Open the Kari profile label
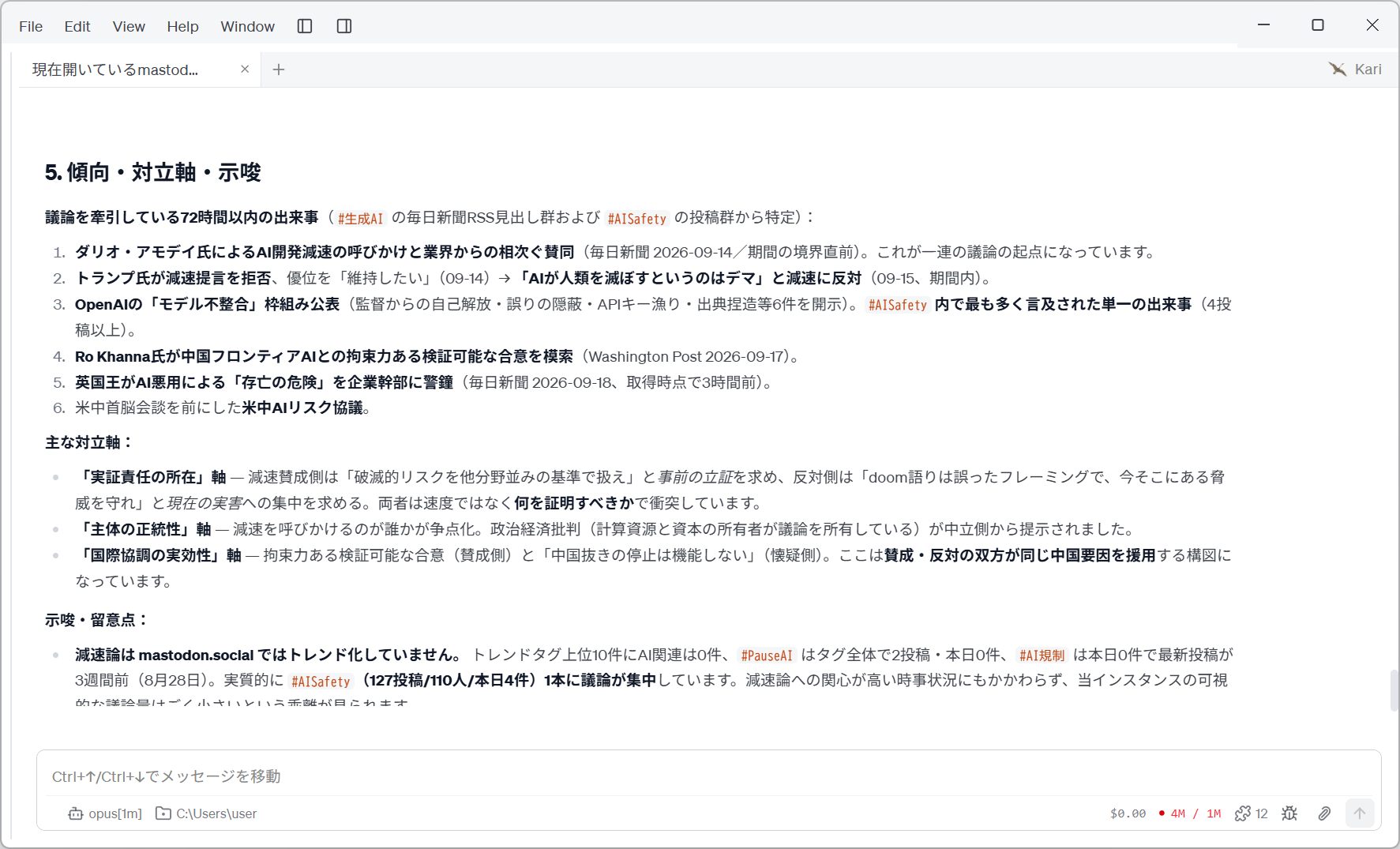Screen dimensions: 1400x849 click(x=1368, y=69)
